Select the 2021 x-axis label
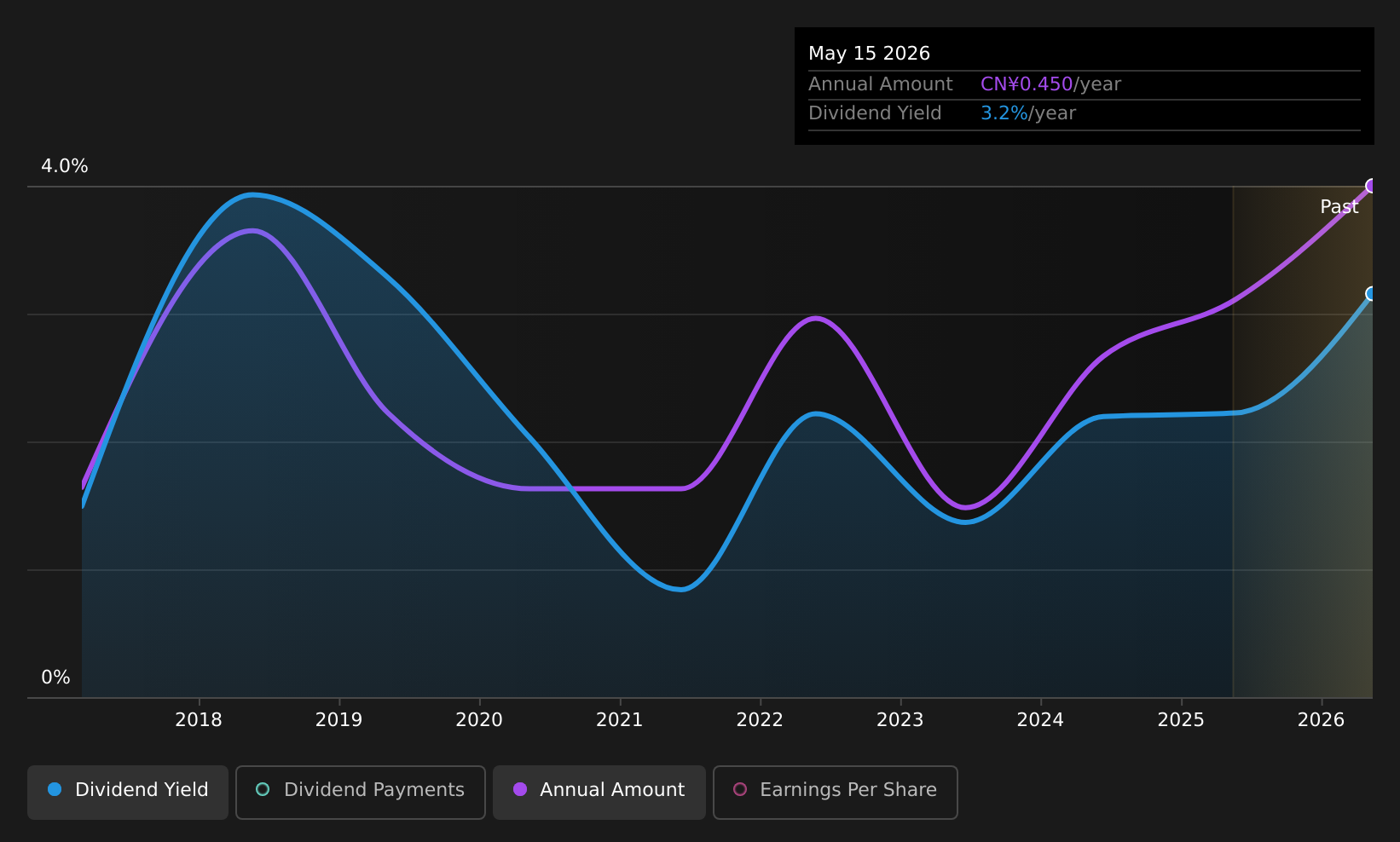Viewport: 1400px width, 842px height. coord(620,720)
